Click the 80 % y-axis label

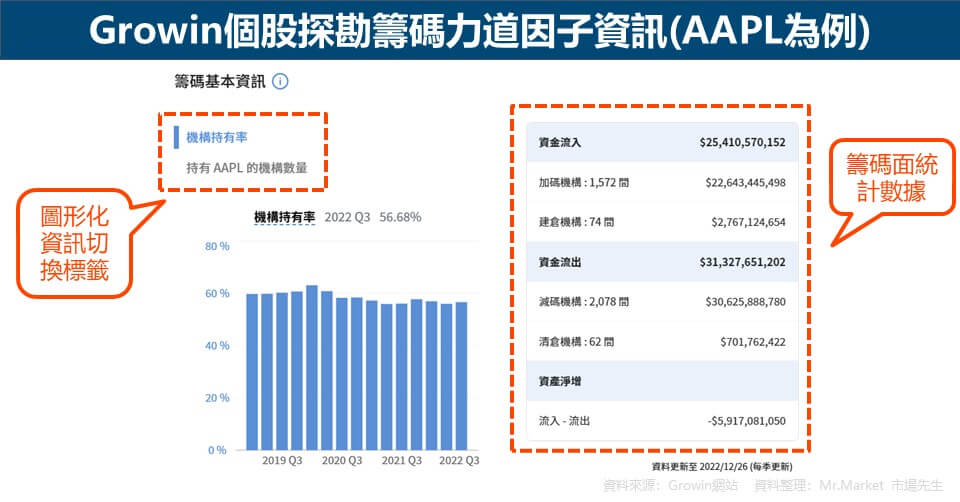217,246
